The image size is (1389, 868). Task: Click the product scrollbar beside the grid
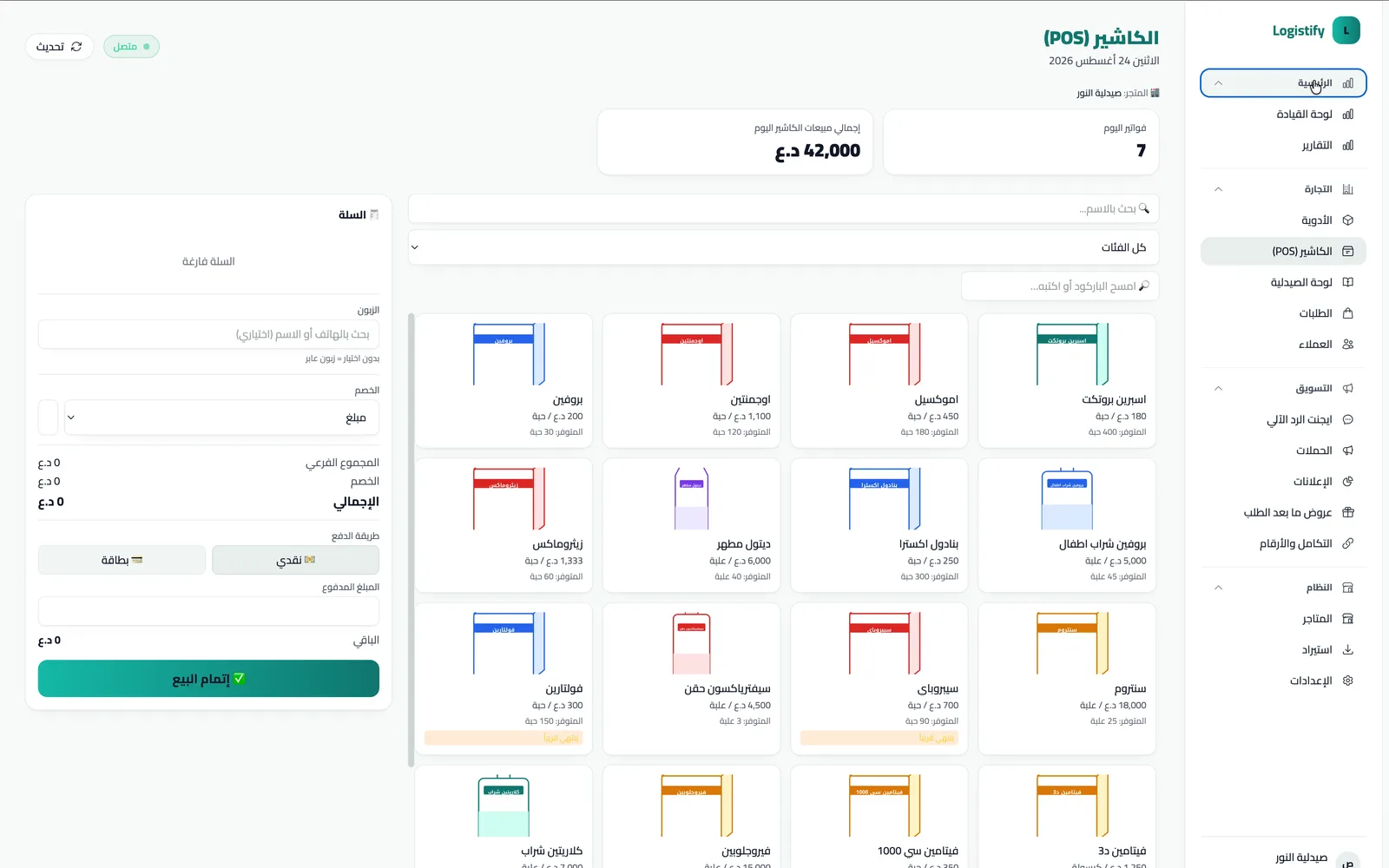(x=411, y=540)
